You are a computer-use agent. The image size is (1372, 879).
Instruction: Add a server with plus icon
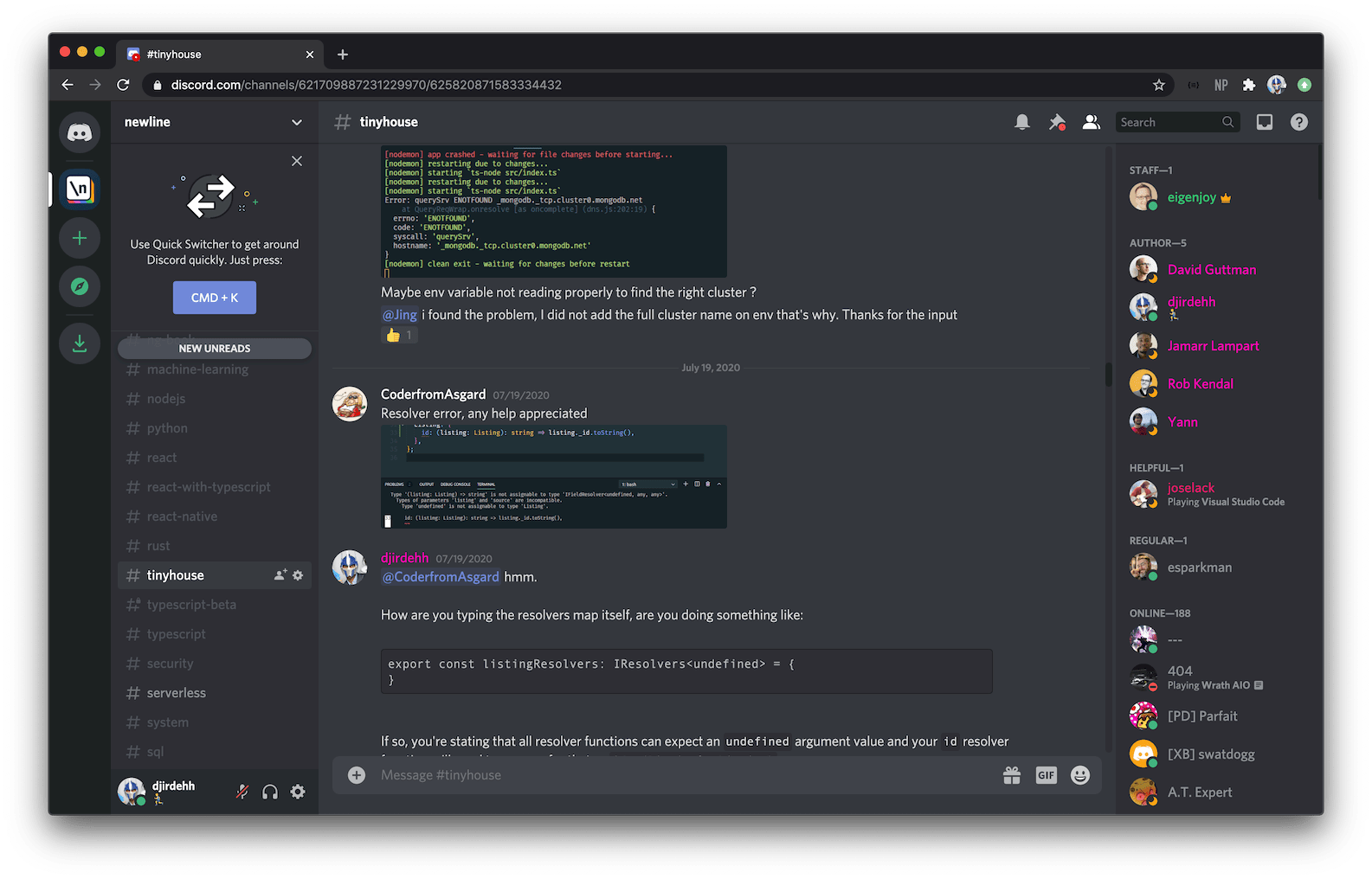coord(80,238)
